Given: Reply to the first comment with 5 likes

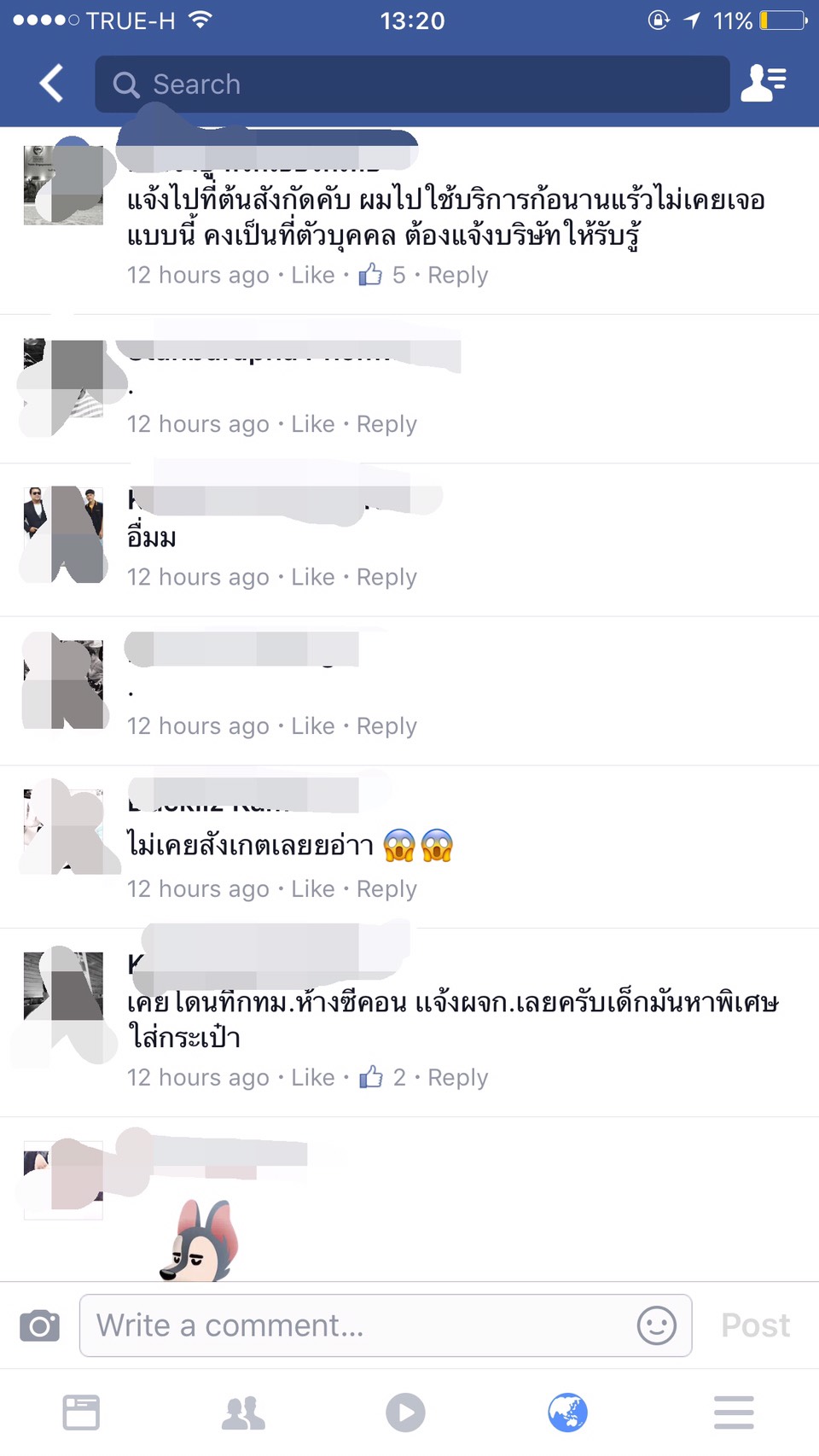Looking at the screenshot, I should point(457,276).
